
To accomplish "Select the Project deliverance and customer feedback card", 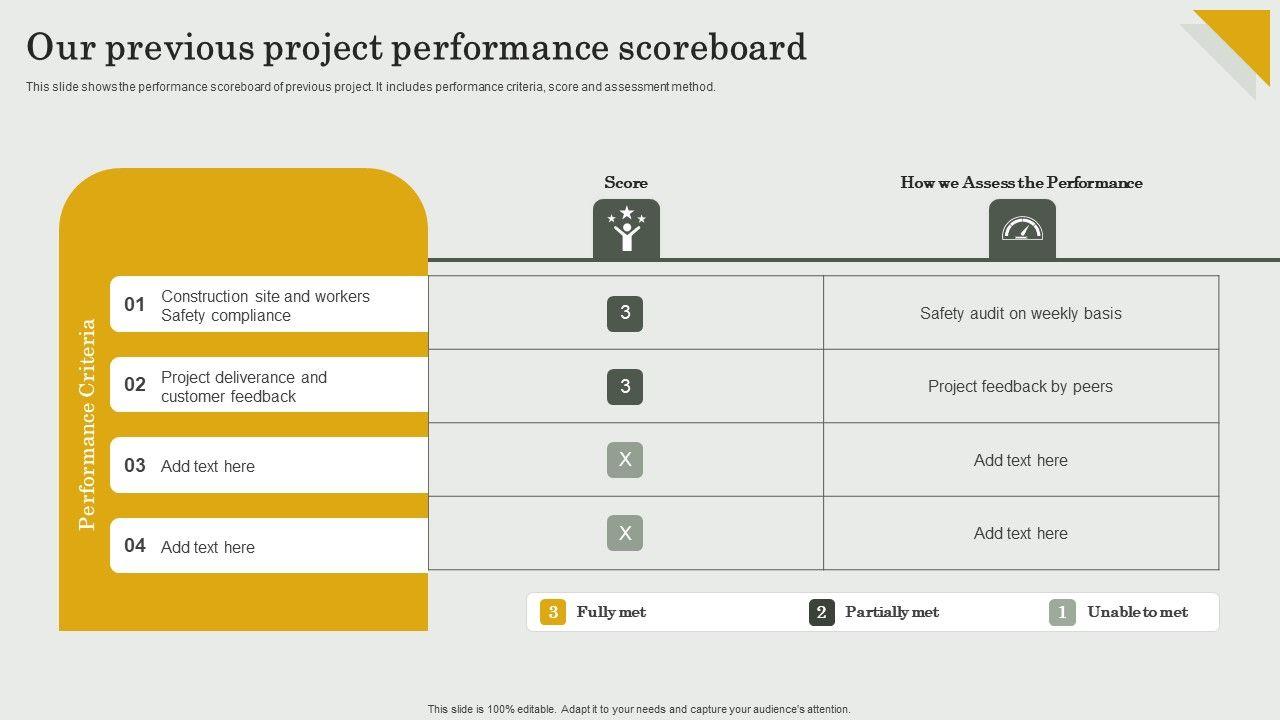I will 268,386.
